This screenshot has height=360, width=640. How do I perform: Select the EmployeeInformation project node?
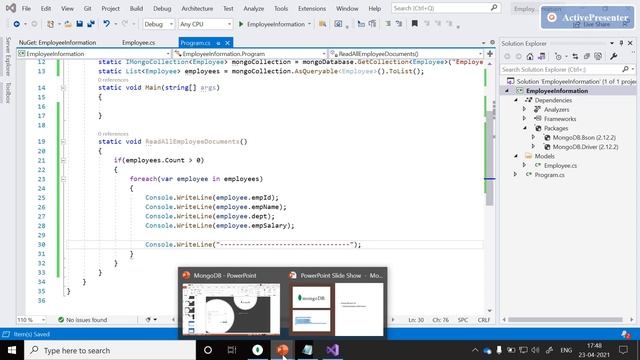coord(557,91)
